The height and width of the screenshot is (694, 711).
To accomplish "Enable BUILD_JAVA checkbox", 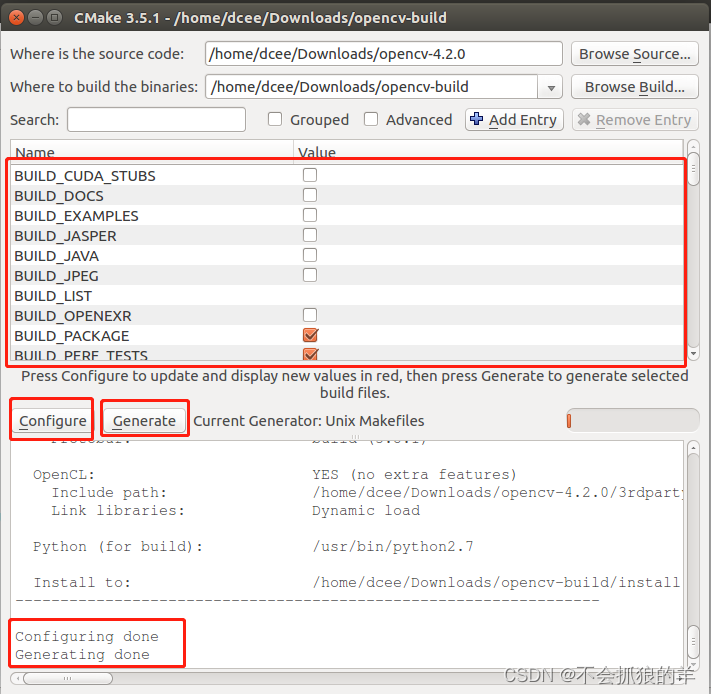I will [310, 255].
